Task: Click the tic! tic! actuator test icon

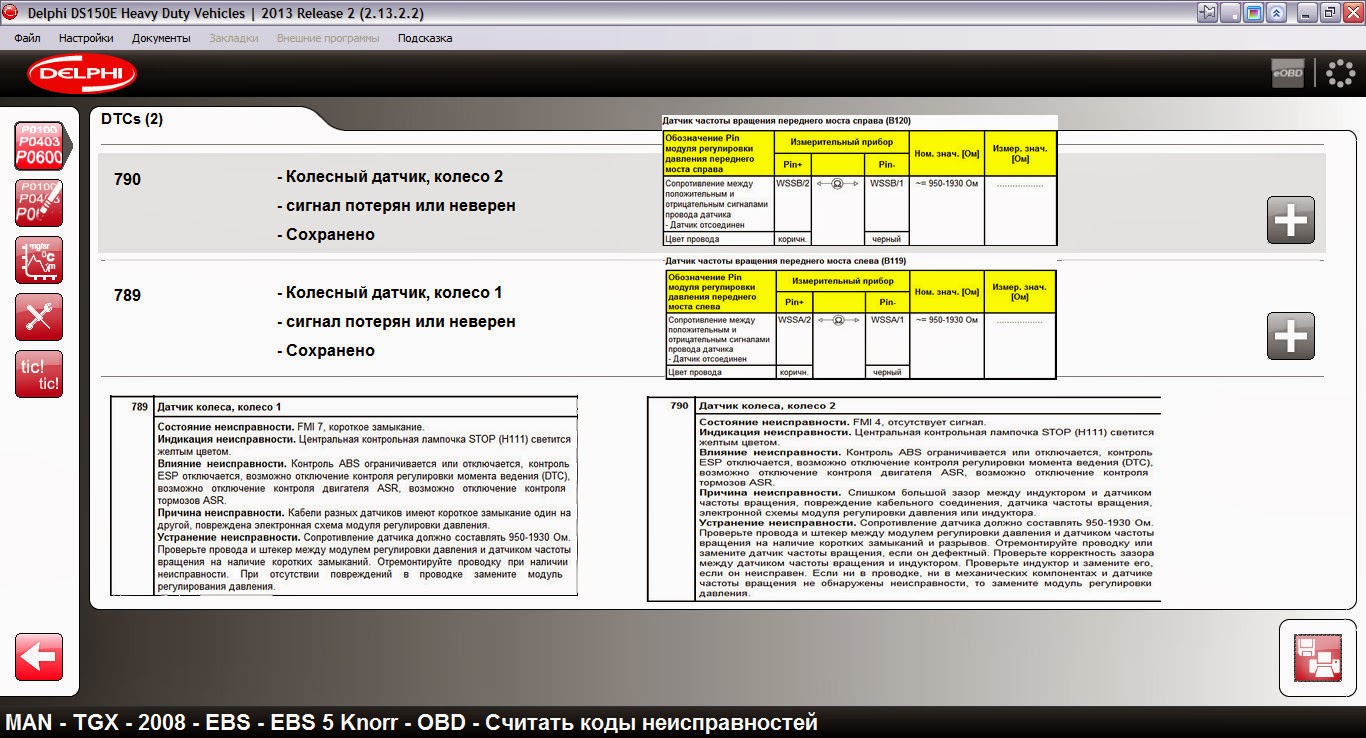Action: pyautogui.click(x=39, y=374)
